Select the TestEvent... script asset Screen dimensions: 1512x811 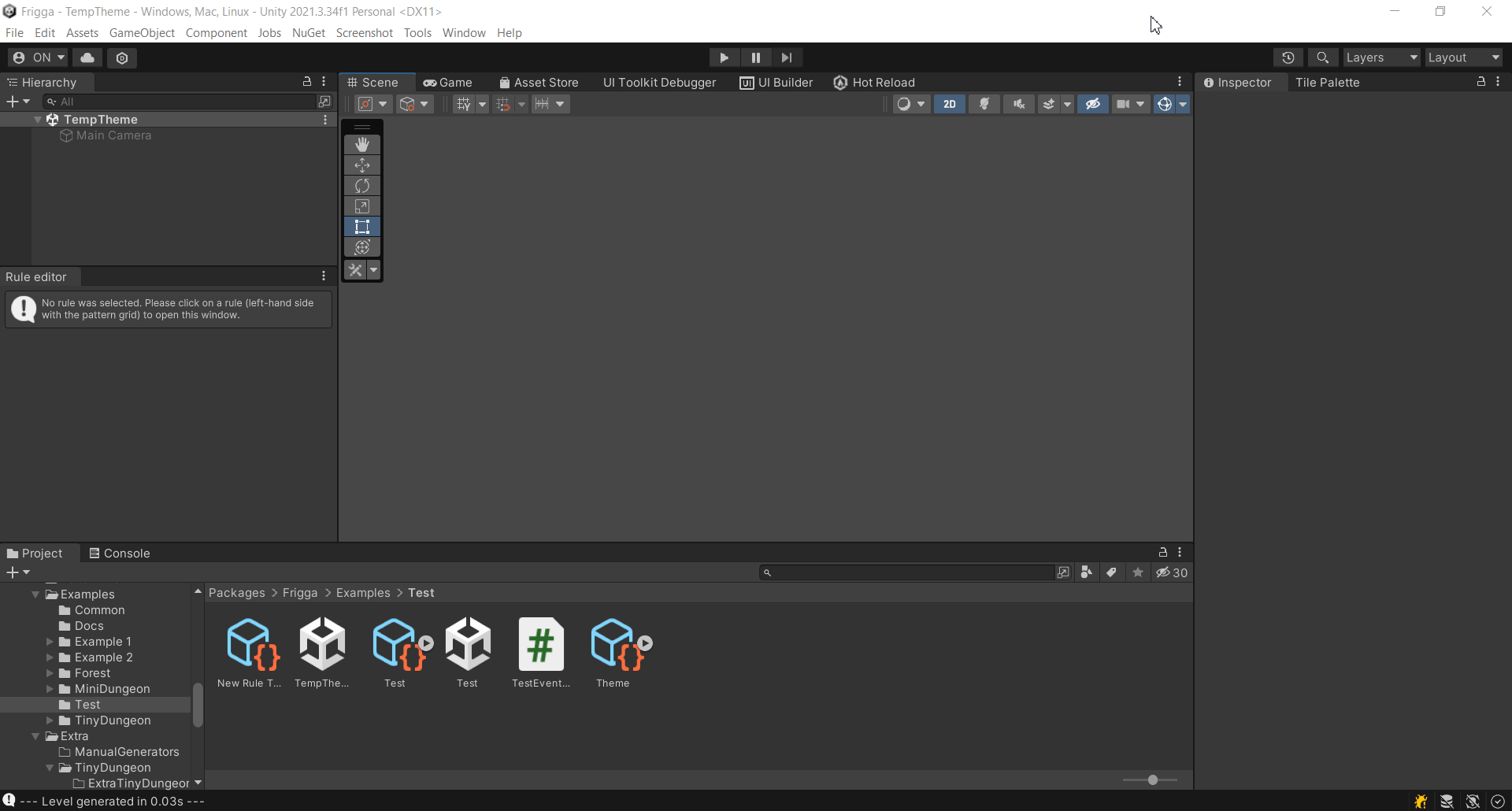(541, 653)
